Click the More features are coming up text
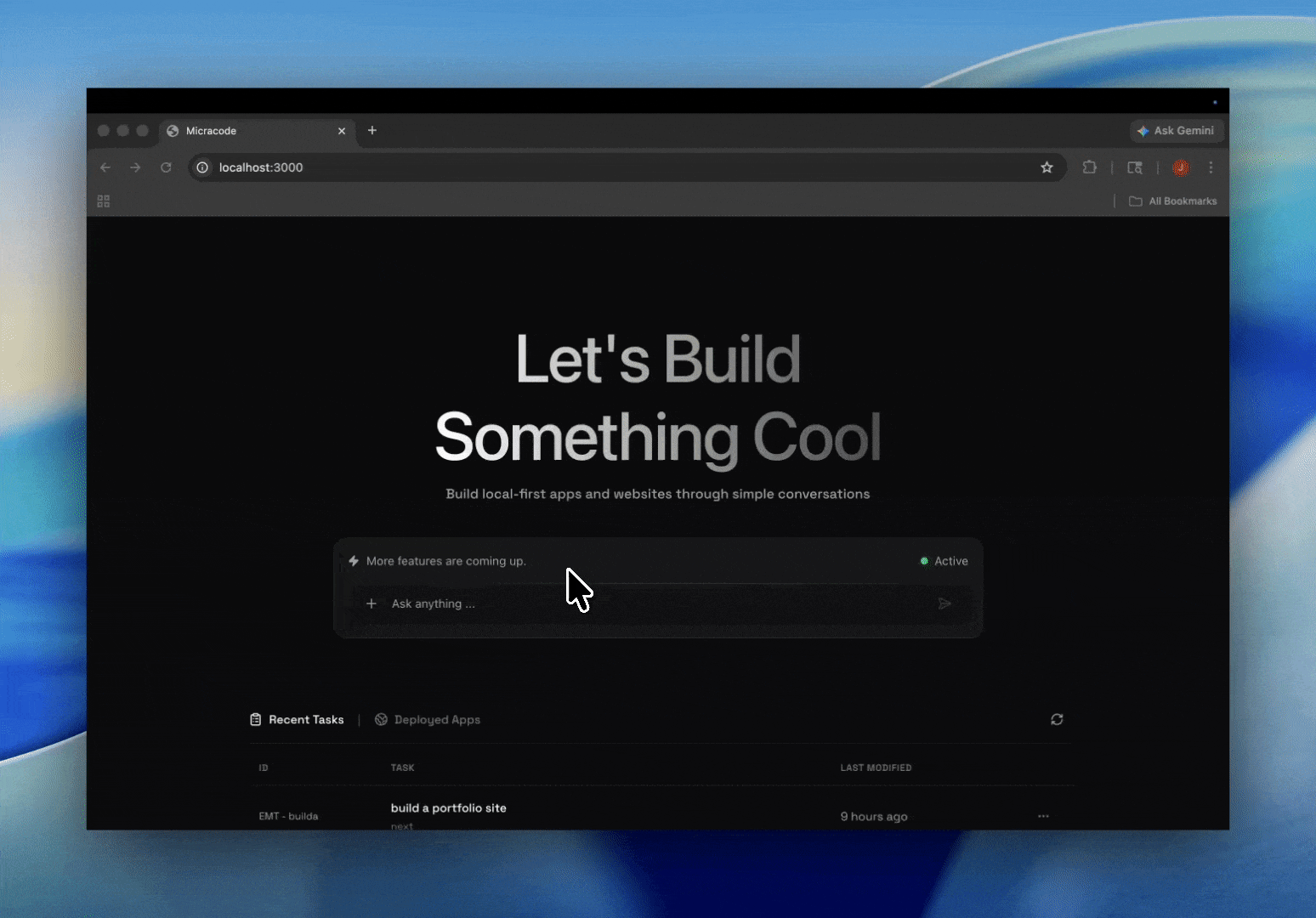Viewport: 1316px width, 918px height. (446, 561)
